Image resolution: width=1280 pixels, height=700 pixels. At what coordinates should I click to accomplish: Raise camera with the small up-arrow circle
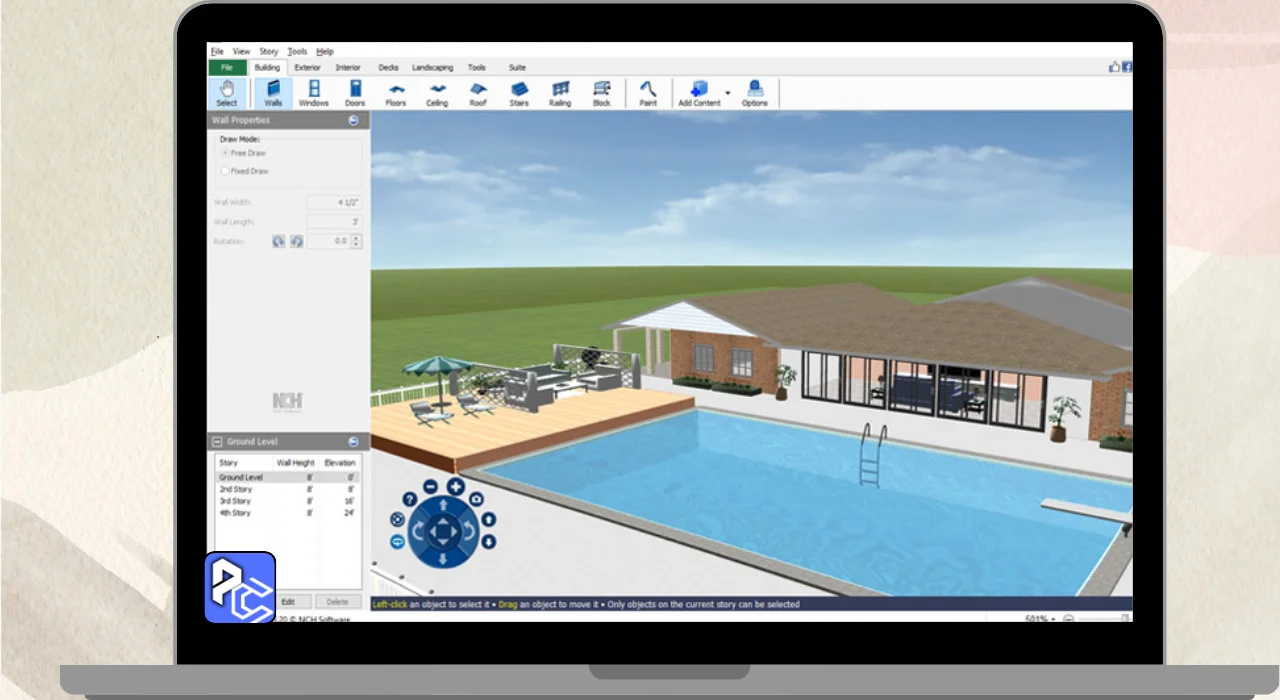click(x=489, y=519)
